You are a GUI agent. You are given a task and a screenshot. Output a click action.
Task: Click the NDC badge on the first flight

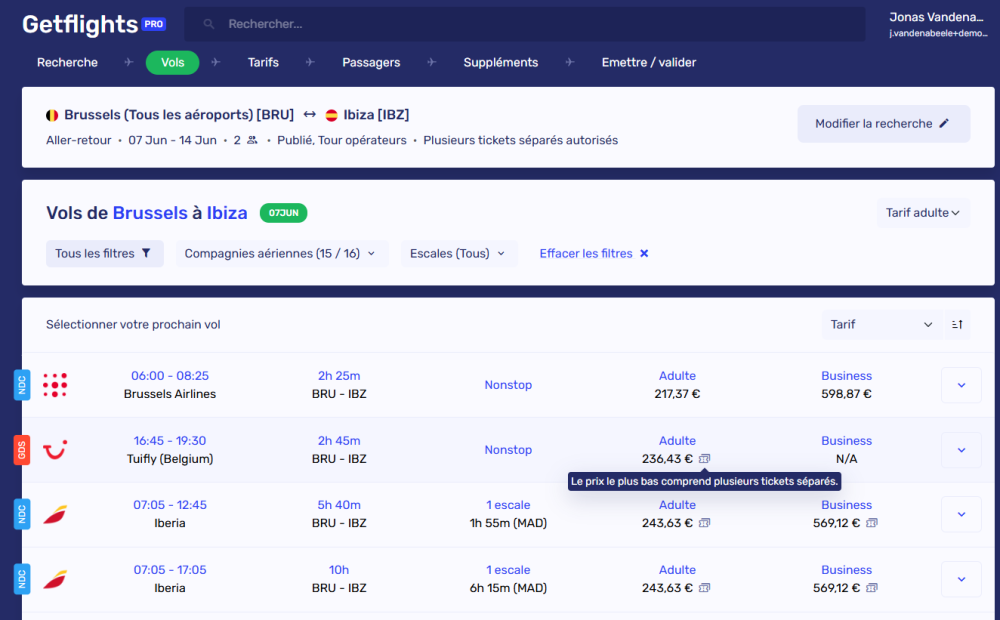(22, 385)
